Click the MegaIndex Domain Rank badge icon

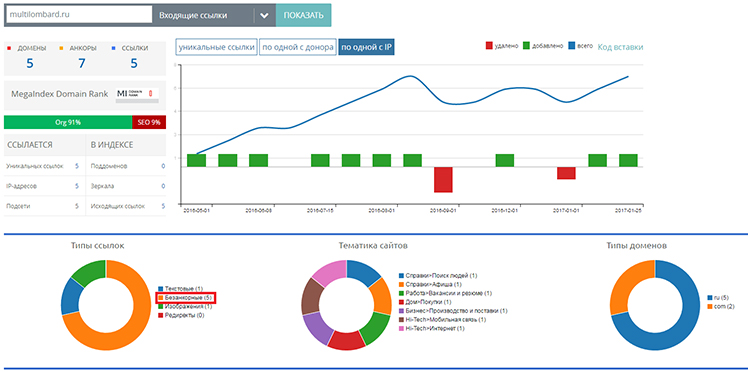[x=137, y=94]
